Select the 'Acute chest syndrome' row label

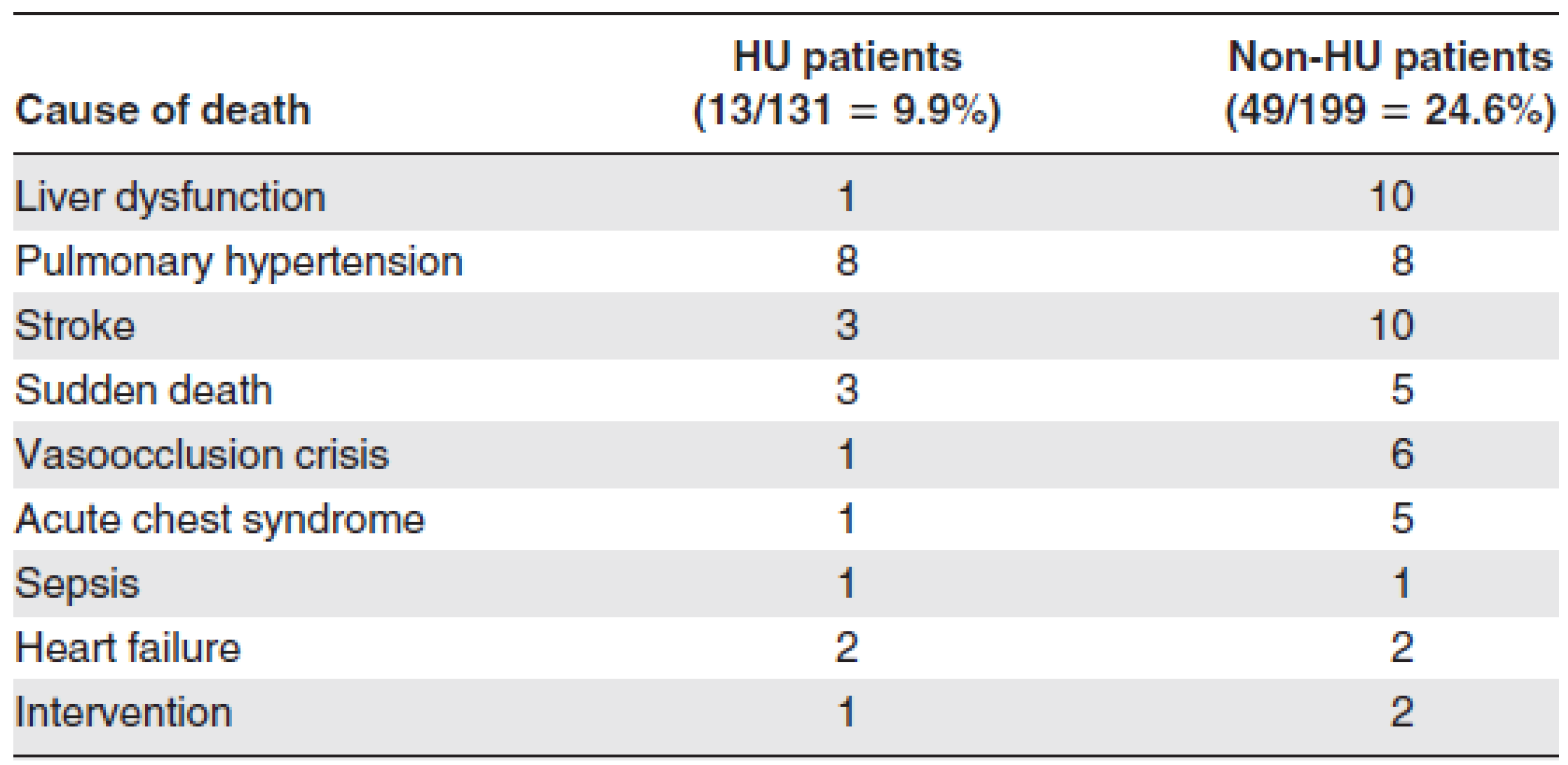(x=219, y=519)
